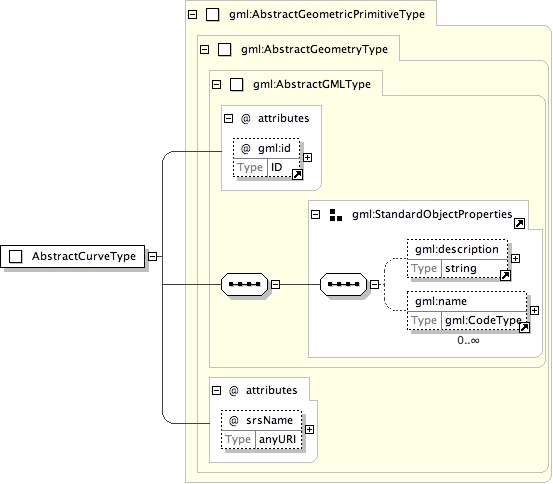Select the gml:AbstractGeometricPrimitiveType label
Image resolution: width=553 pixels, height=484 pixels.
[327, 14]
